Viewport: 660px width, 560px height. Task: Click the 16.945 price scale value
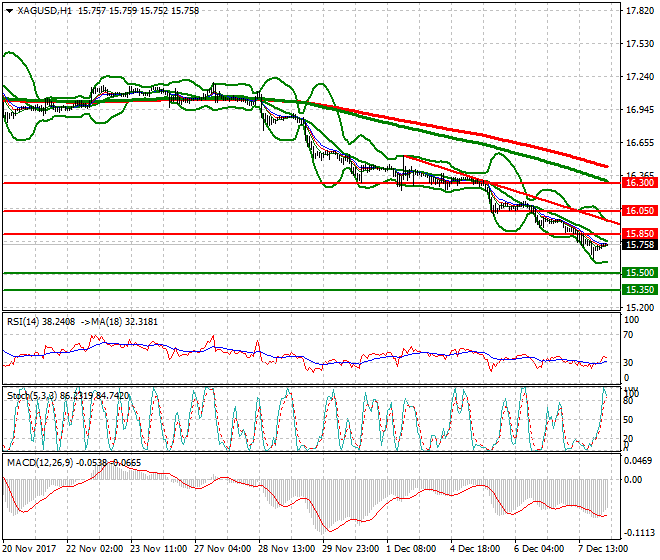[x=640, y=110]
